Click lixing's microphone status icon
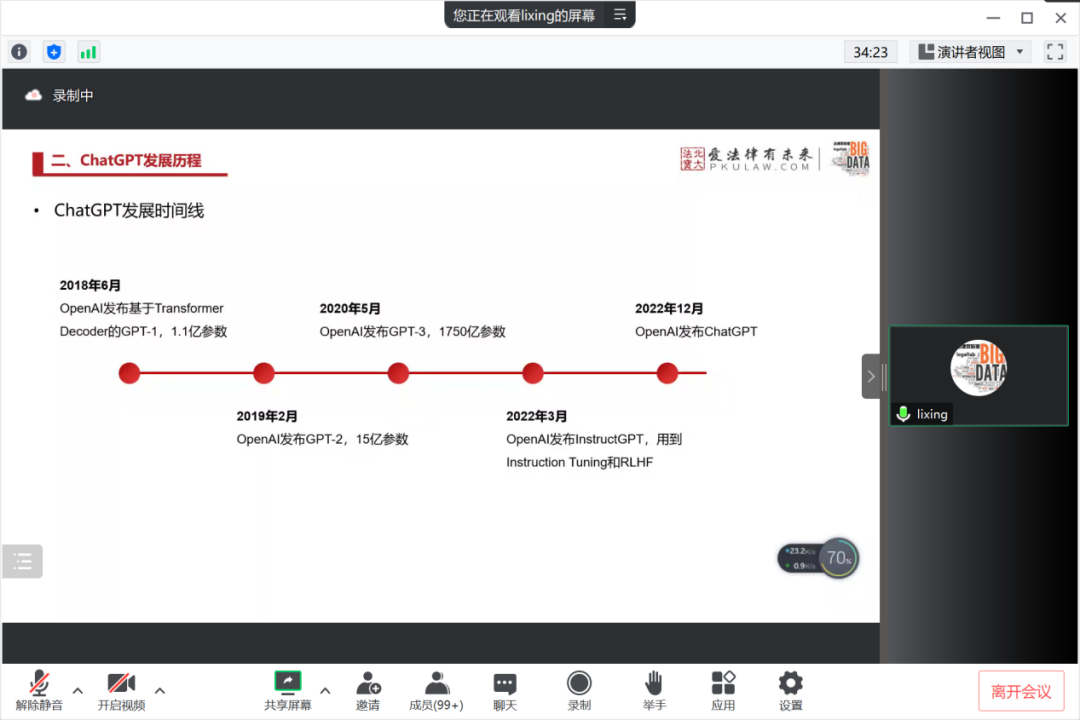 [x=903, y=414]
